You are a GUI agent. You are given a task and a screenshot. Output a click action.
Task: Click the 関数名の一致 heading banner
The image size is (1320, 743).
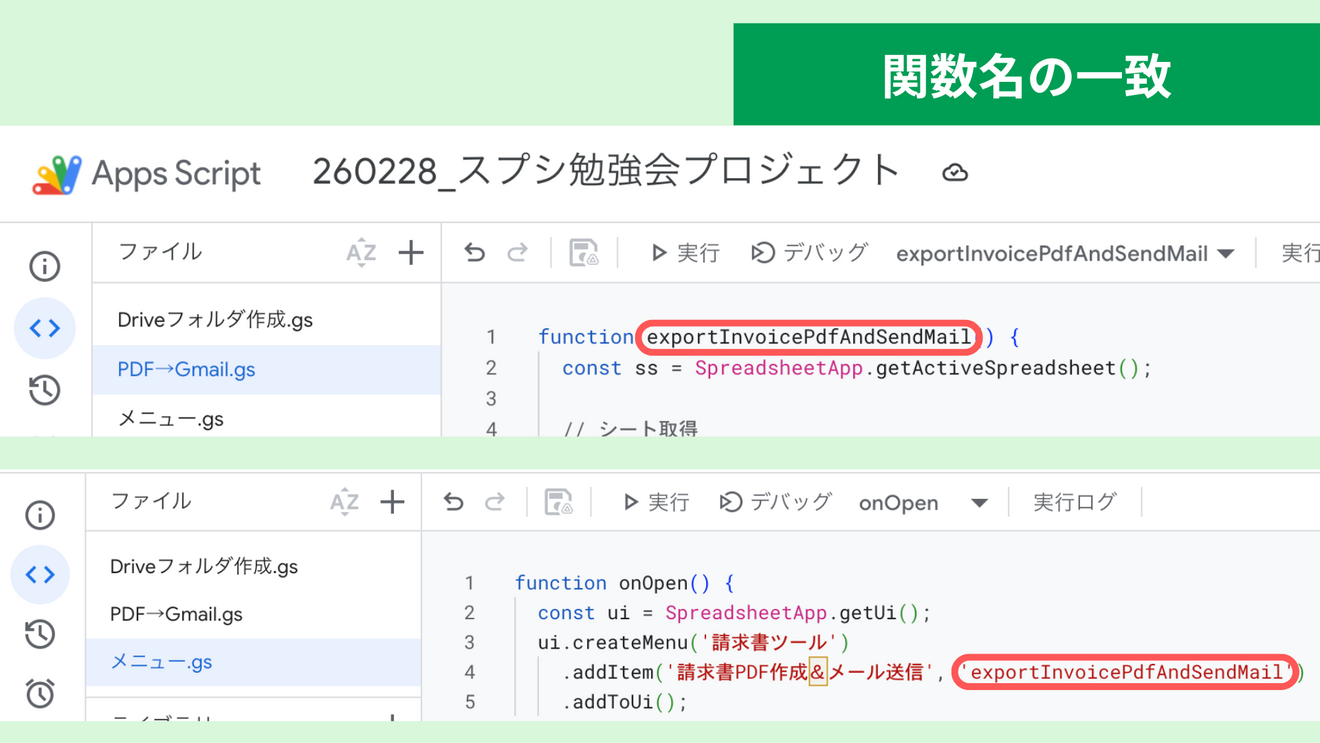(1027, 76)
